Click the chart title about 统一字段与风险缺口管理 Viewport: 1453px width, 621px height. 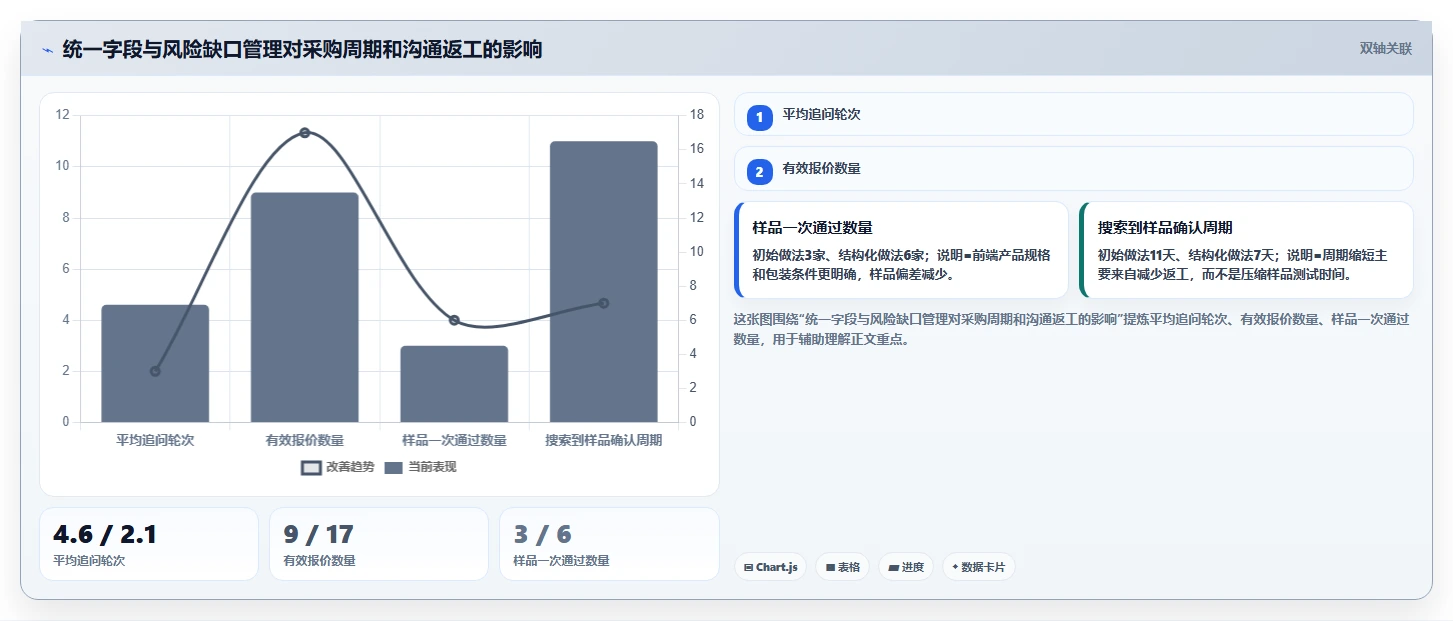point(302,49)
